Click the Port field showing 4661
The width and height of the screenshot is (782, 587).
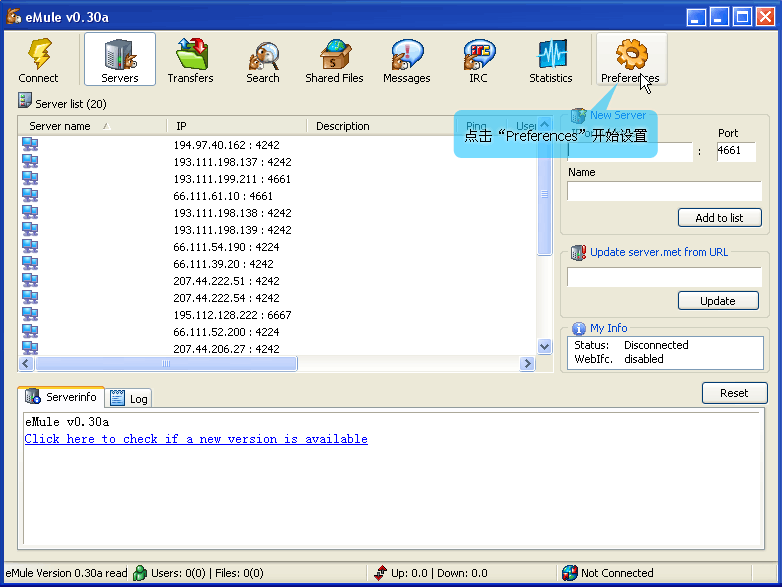coord(736,151)
